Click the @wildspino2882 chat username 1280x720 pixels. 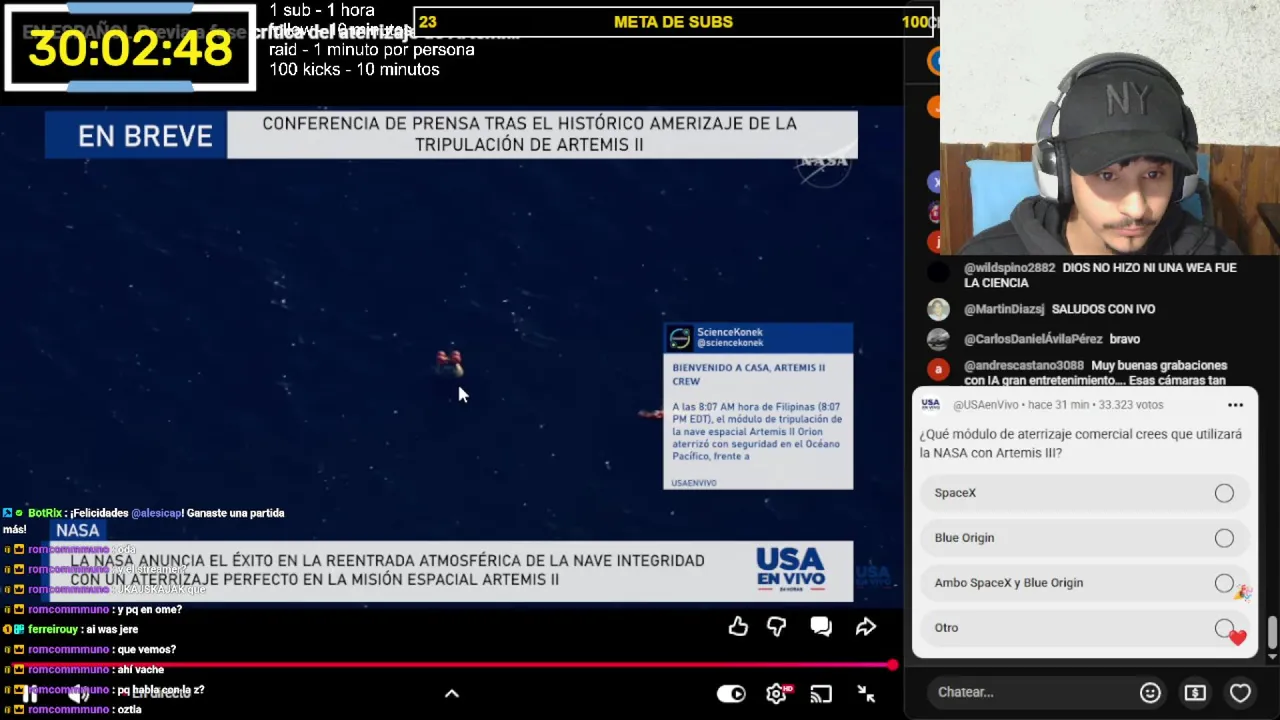click(1009, 268)
